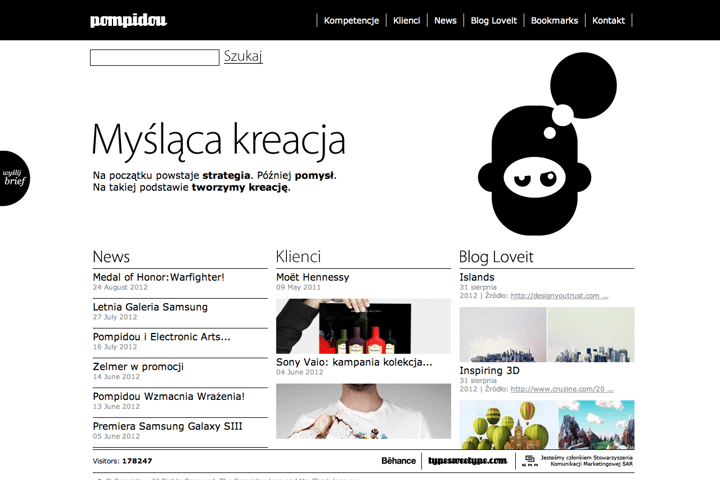Open news 'Pompidou Wzmacnia Wrażenia!'

pyautogui.click(x=169, y=396)
